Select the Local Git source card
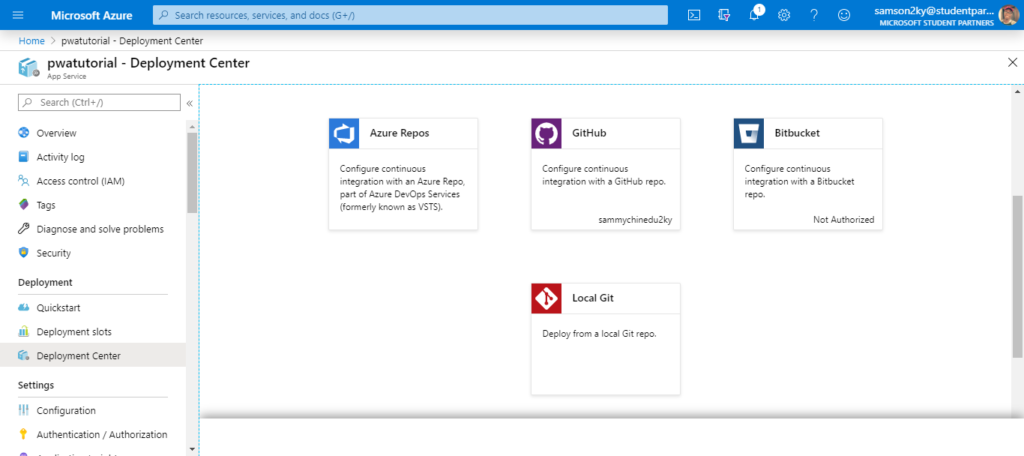Screen dimensions: 1024x456 pos(605,339)
